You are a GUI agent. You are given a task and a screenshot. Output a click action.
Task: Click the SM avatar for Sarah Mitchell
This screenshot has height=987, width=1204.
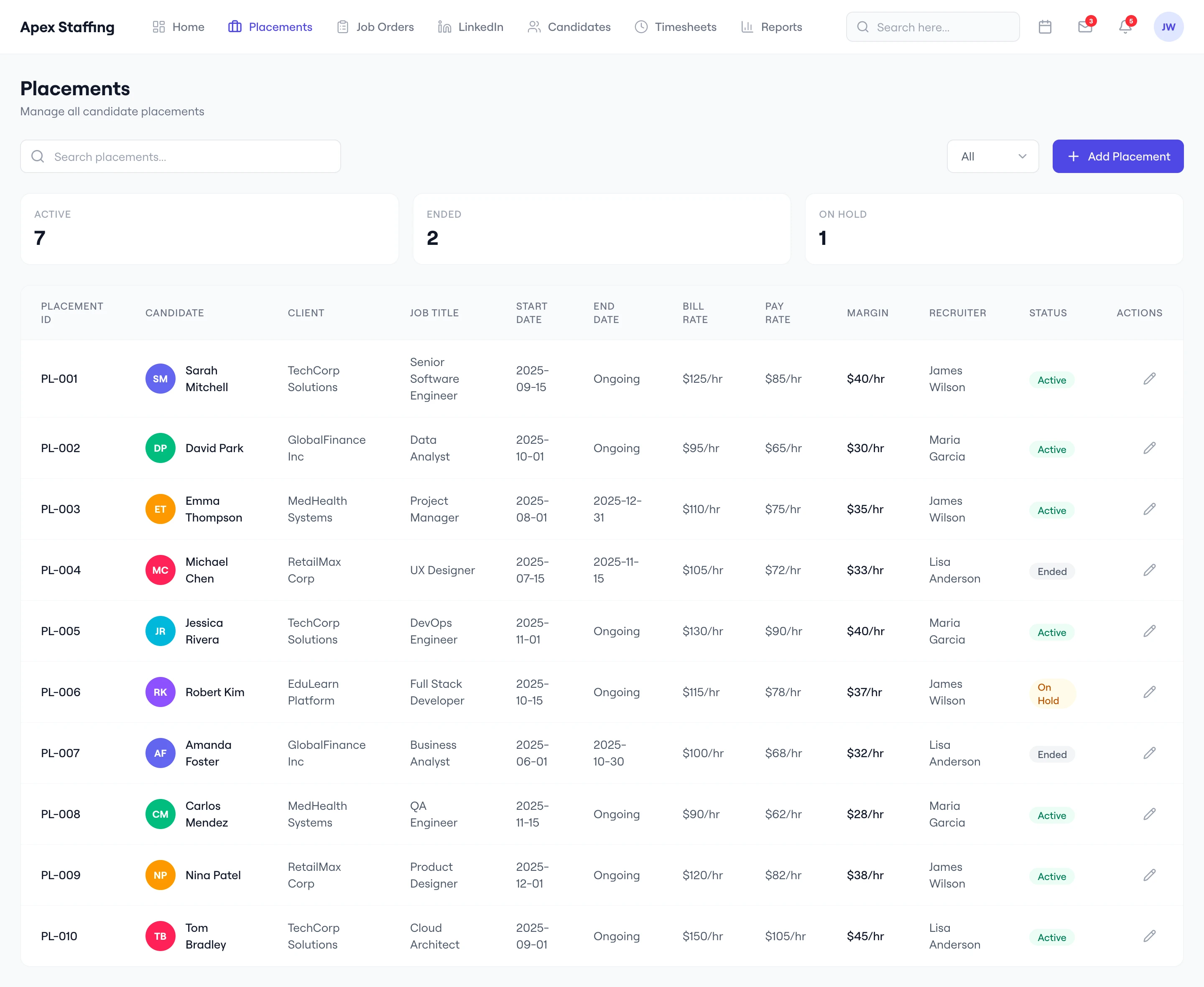tap(161, 379)
